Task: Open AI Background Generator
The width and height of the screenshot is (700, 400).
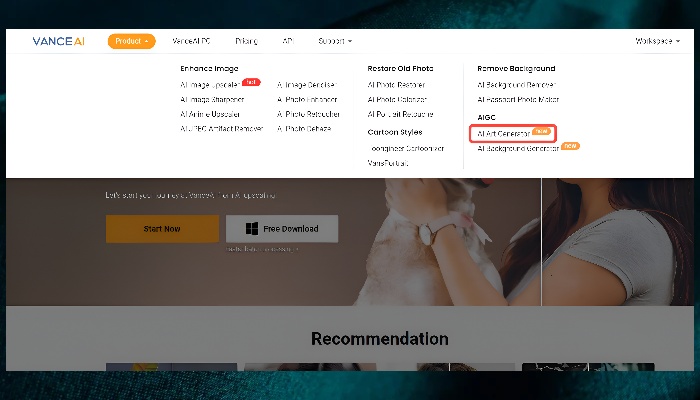Action: 518,148
